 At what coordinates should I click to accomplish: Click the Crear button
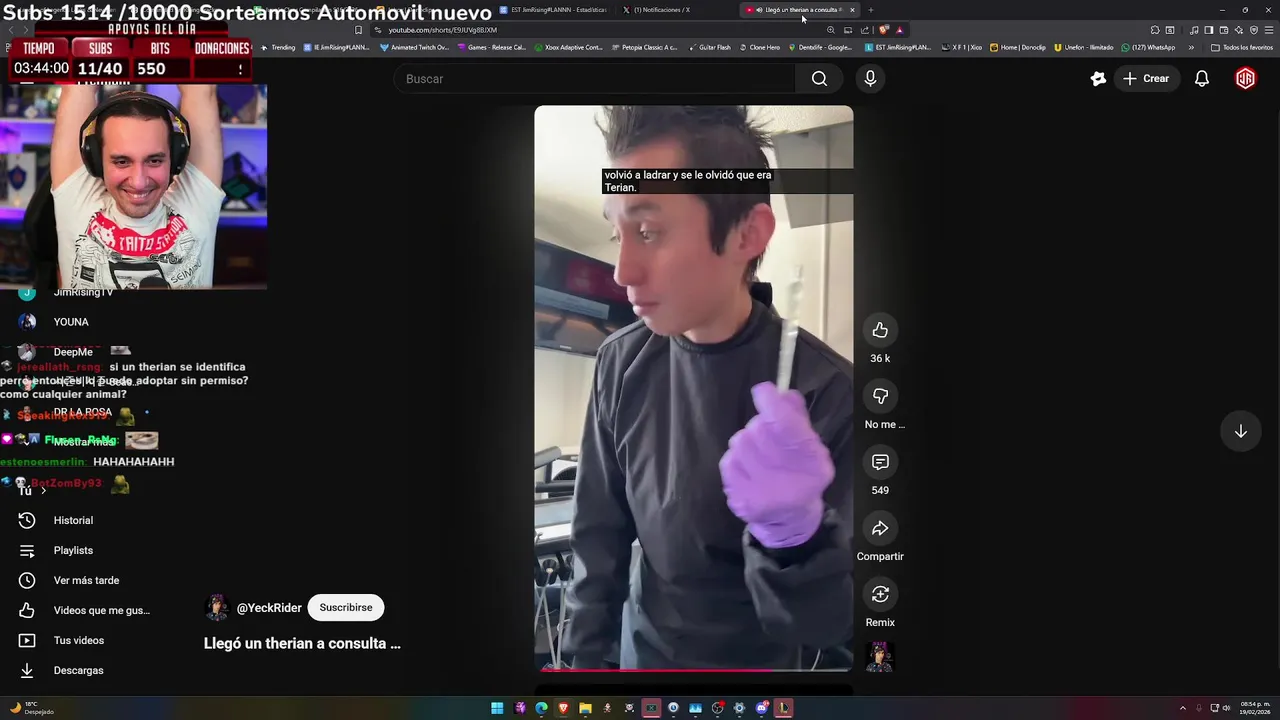pos(1146,79)
